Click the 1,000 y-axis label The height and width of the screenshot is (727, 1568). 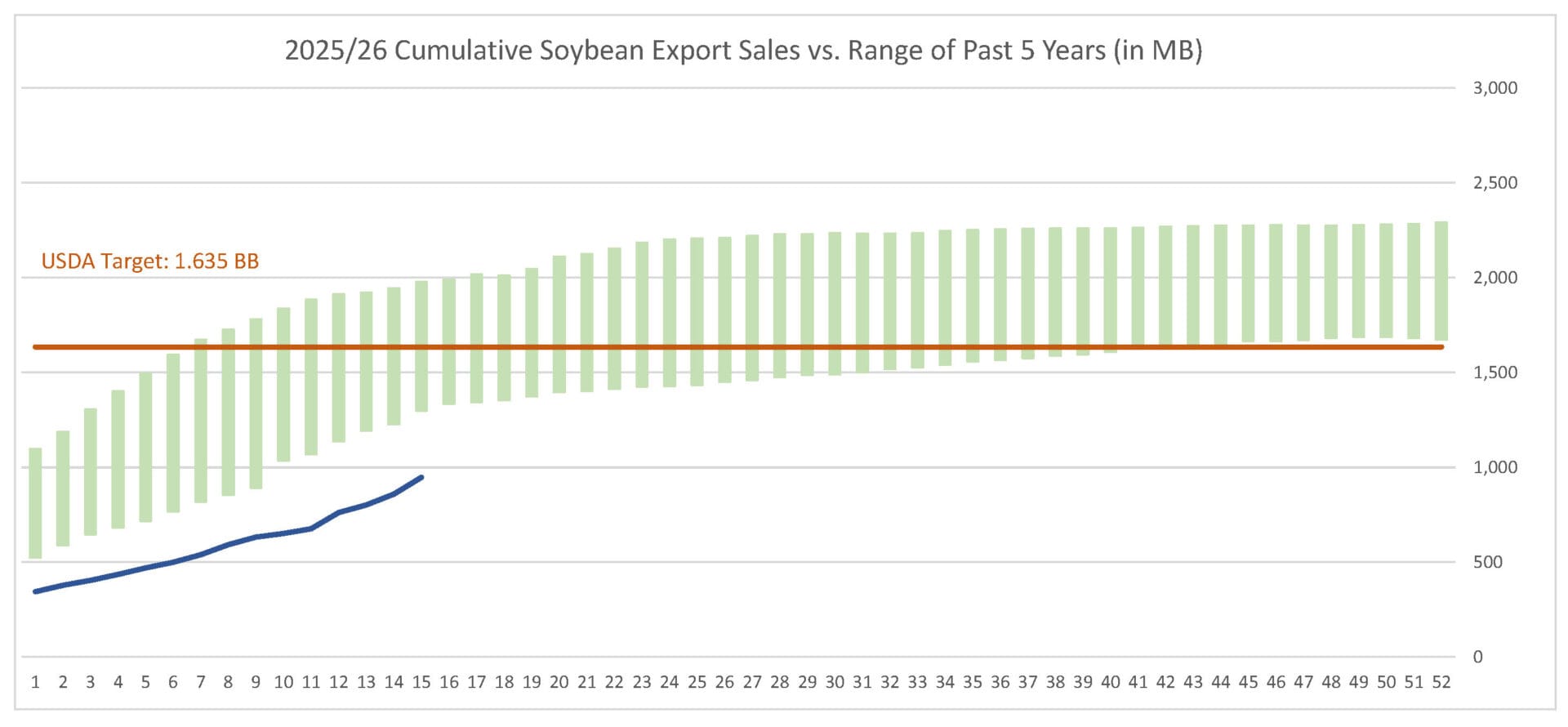(1494, 467)
